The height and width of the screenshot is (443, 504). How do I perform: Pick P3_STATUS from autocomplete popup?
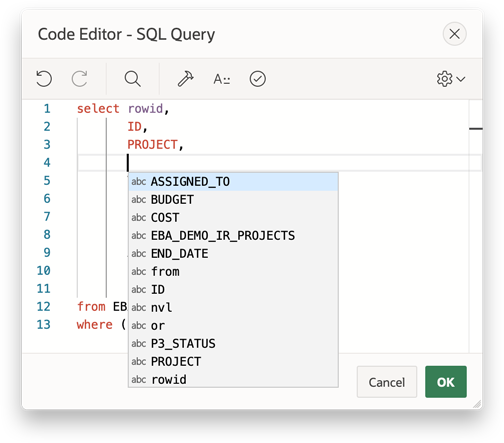point(233,343)
